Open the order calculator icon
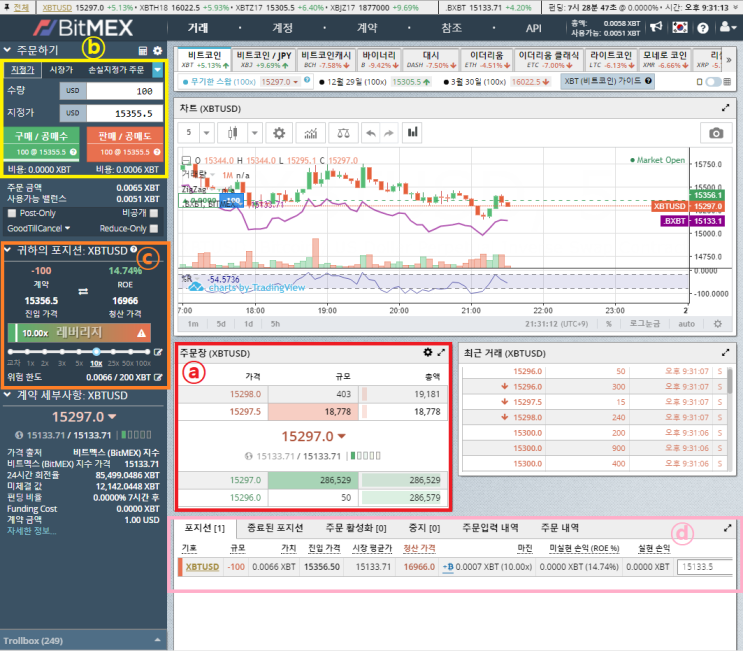 (x=143, y=50)
